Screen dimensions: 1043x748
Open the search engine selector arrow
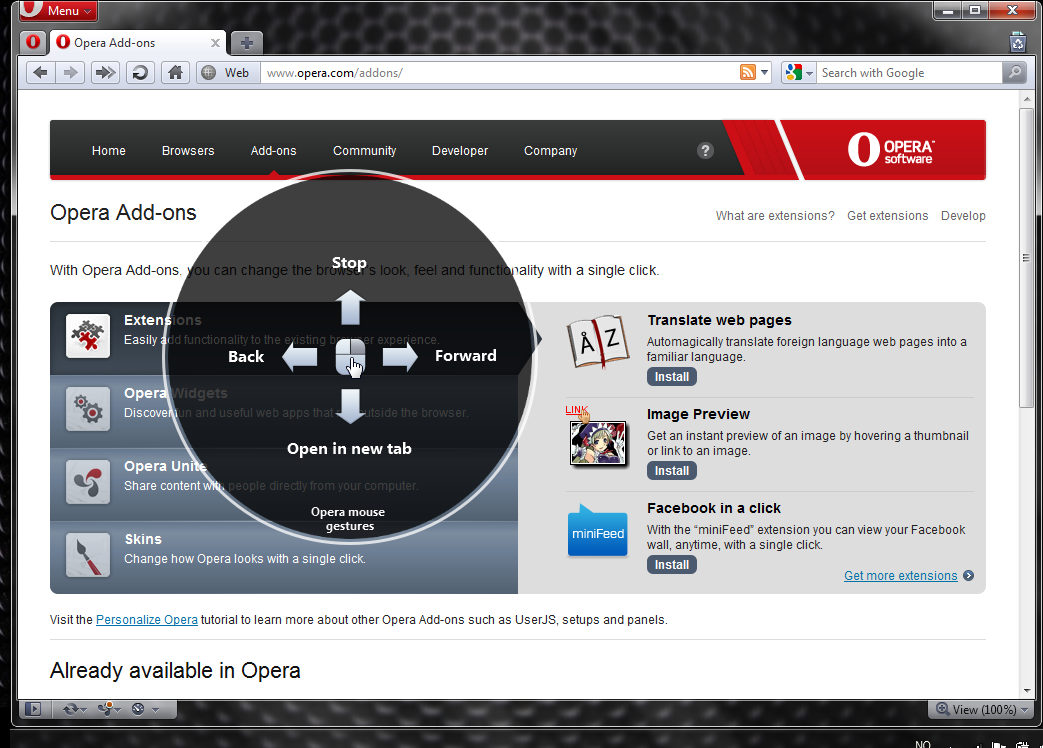[809, 73]
